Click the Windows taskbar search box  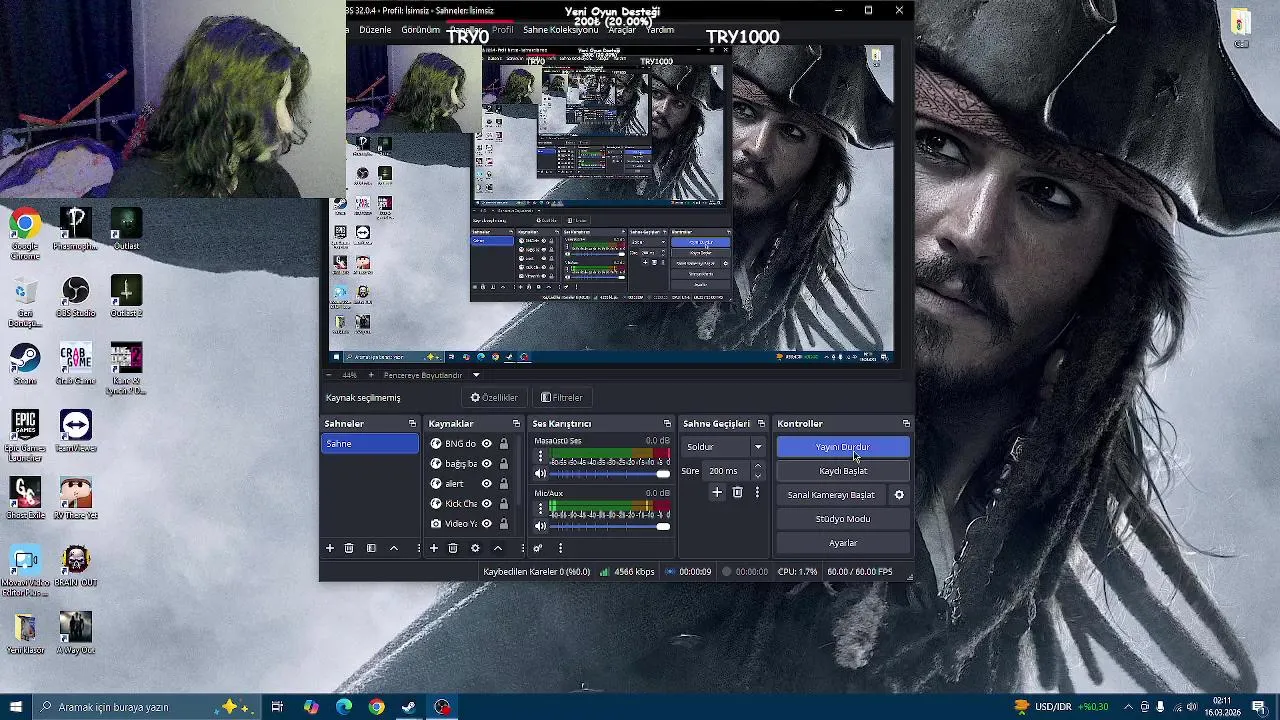coord(148,707)
